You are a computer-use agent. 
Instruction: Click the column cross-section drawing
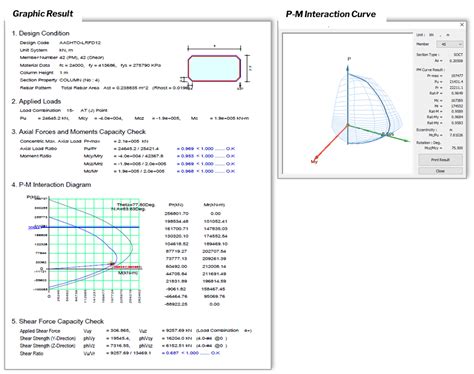click(214, 69)
